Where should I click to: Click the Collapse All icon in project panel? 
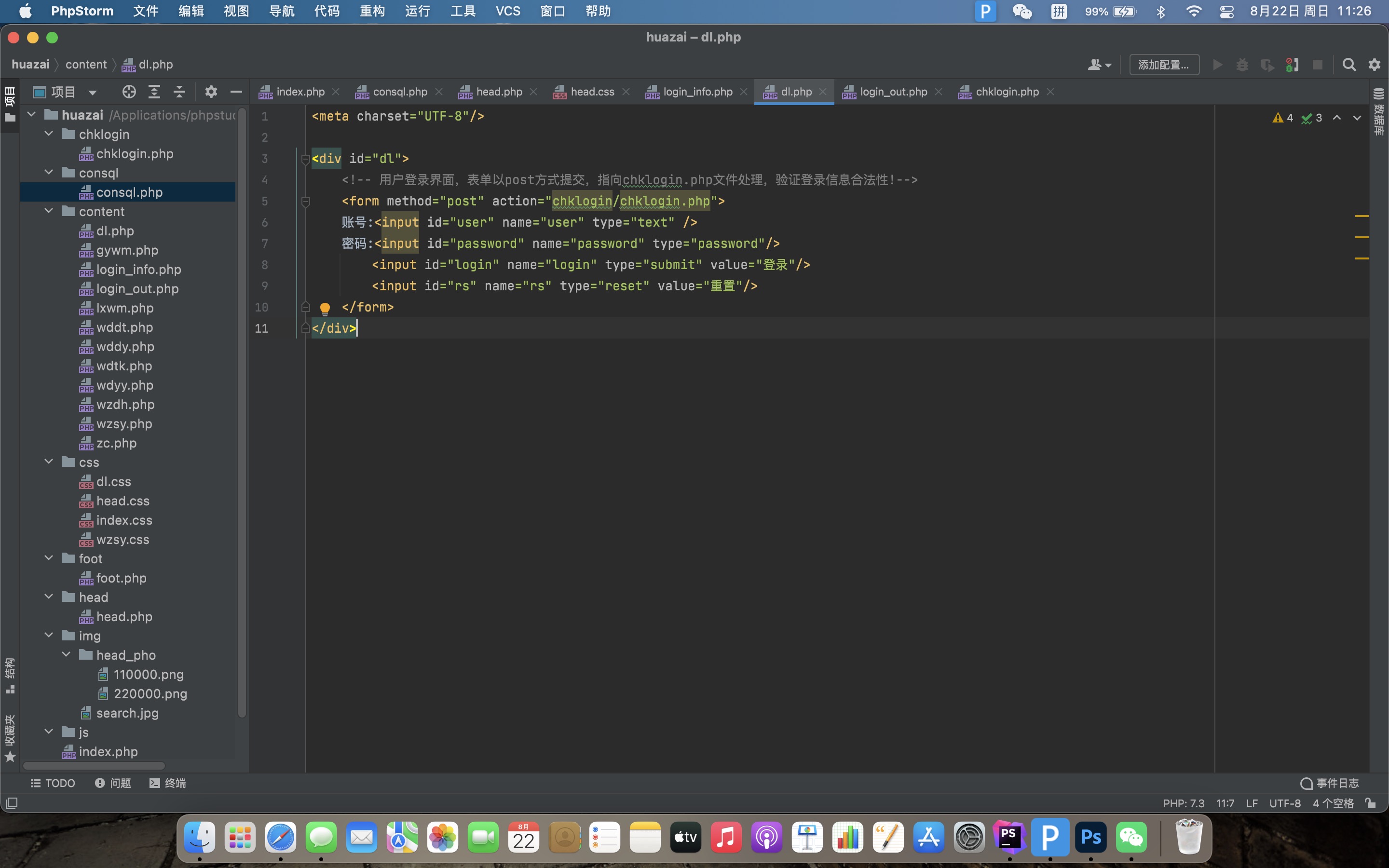179,92
